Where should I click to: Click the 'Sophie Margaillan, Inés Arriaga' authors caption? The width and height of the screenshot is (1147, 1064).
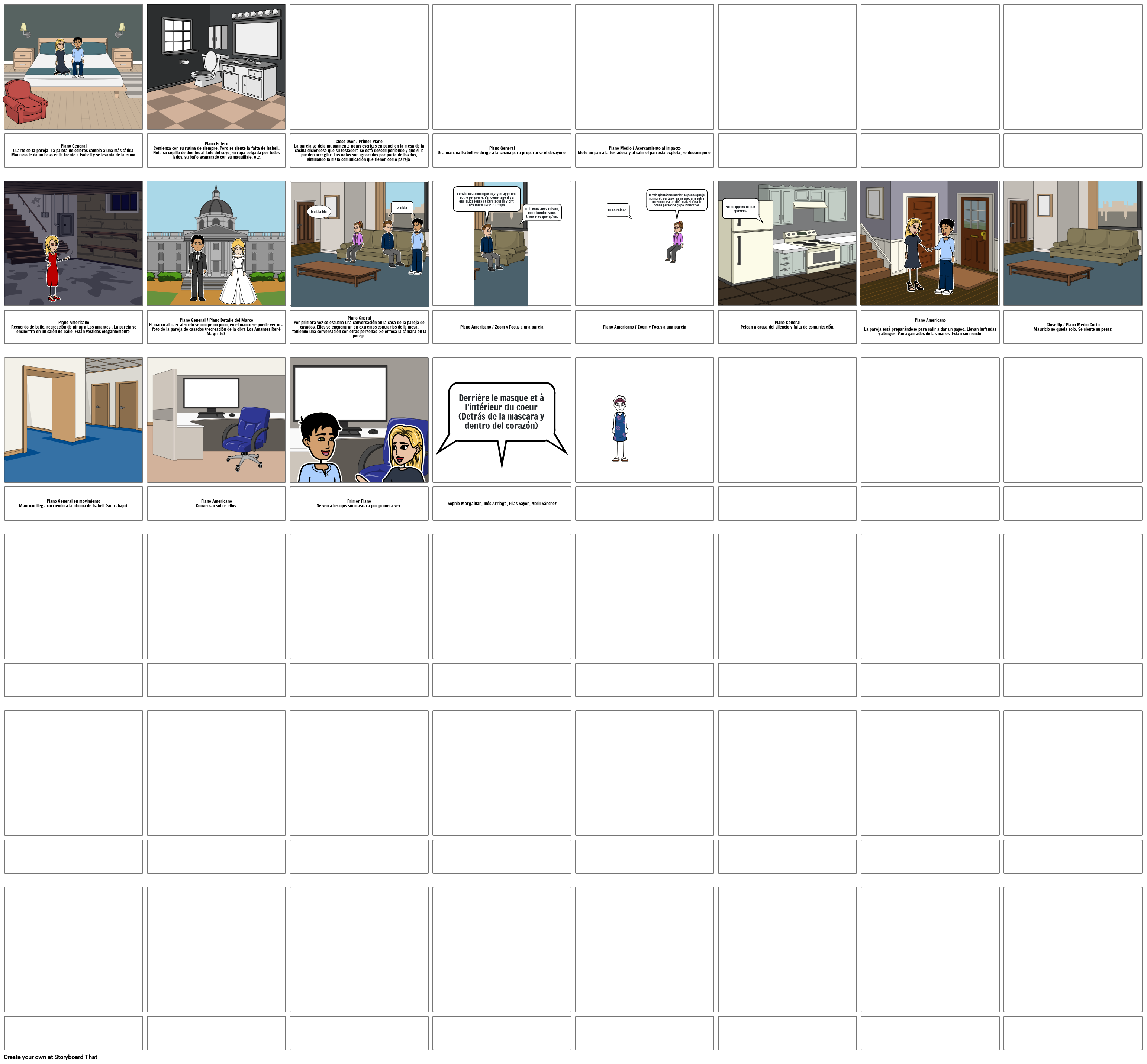(x=502, y=504)
